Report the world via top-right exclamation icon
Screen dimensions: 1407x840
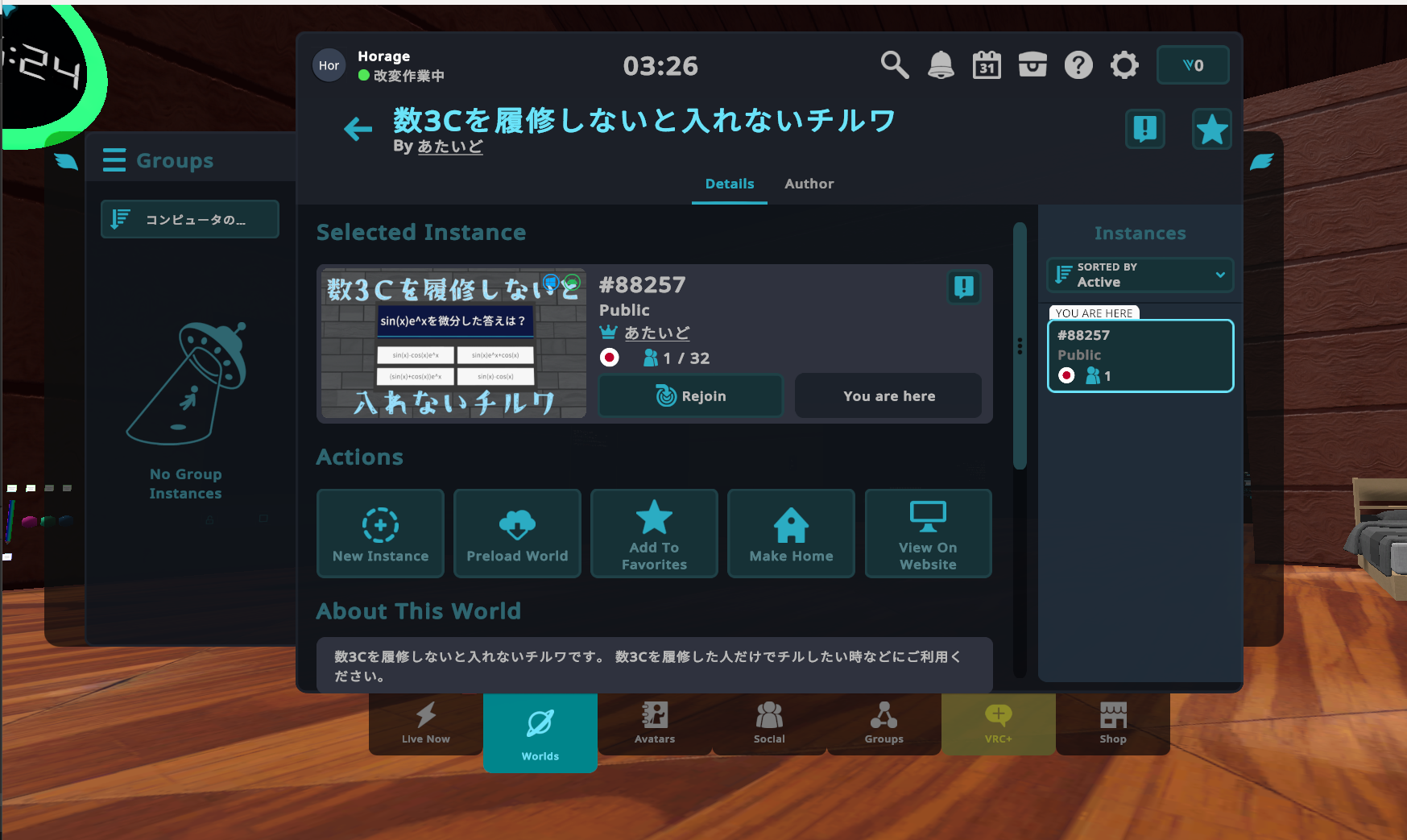(1144, 129)
